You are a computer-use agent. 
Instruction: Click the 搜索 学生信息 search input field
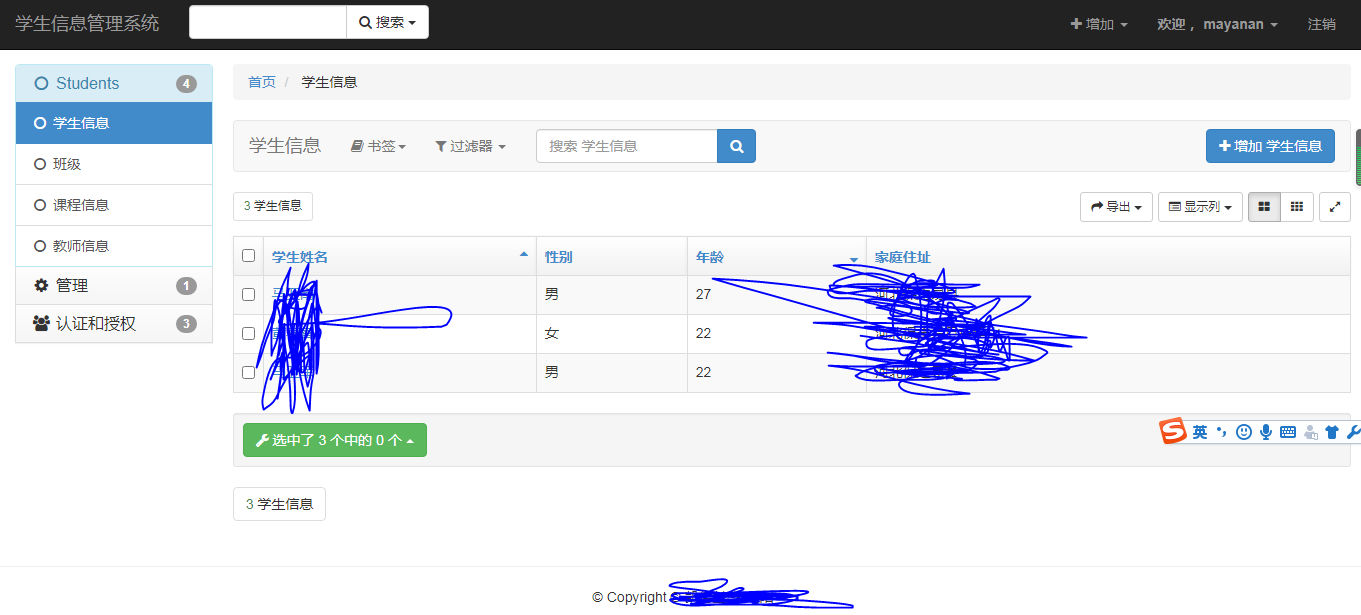pos(626,145)
